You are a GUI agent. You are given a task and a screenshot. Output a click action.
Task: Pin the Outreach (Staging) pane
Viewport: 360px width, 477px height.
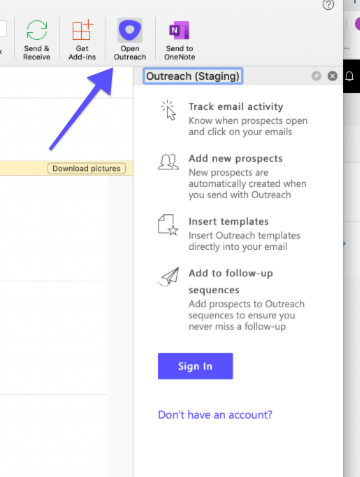click(316, 76)
